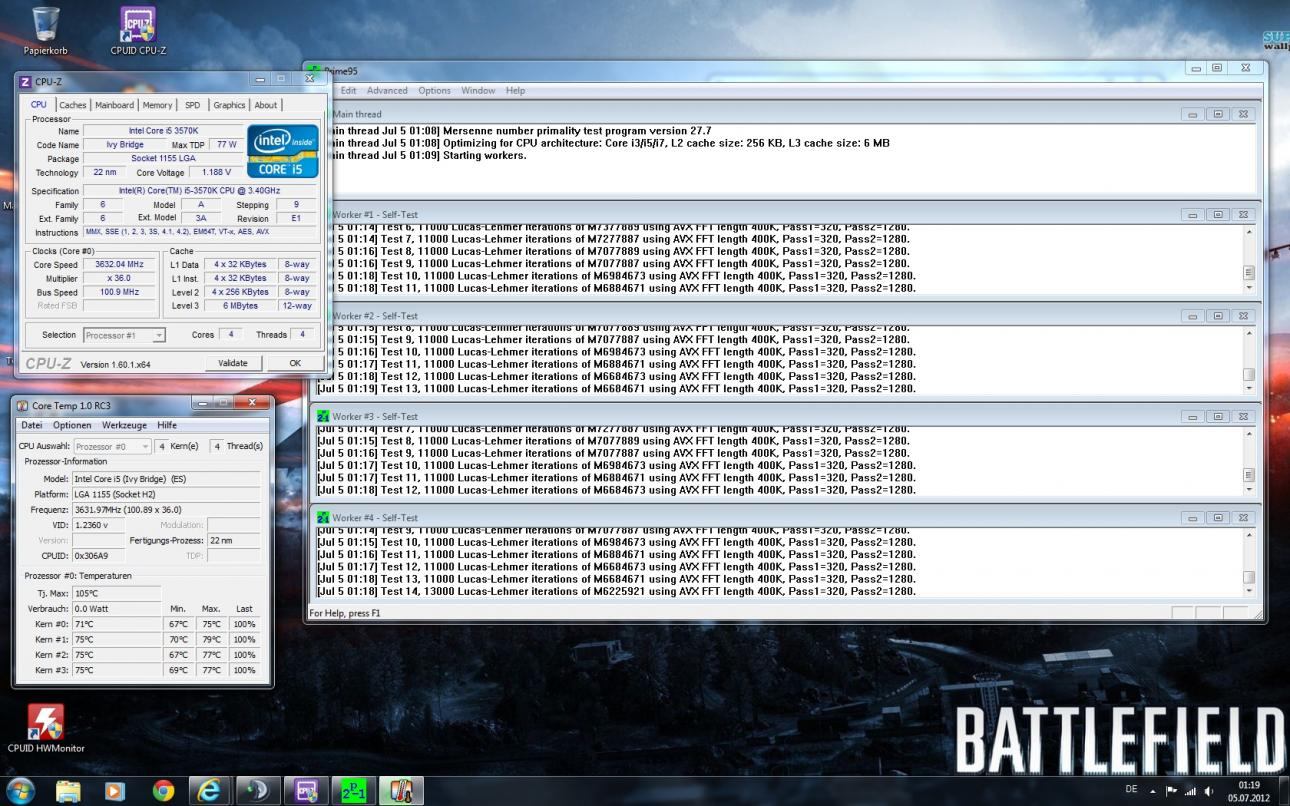Open the Optionen menu in Core Temp
Screen dimensions: 1290x806
coord(73,425)
